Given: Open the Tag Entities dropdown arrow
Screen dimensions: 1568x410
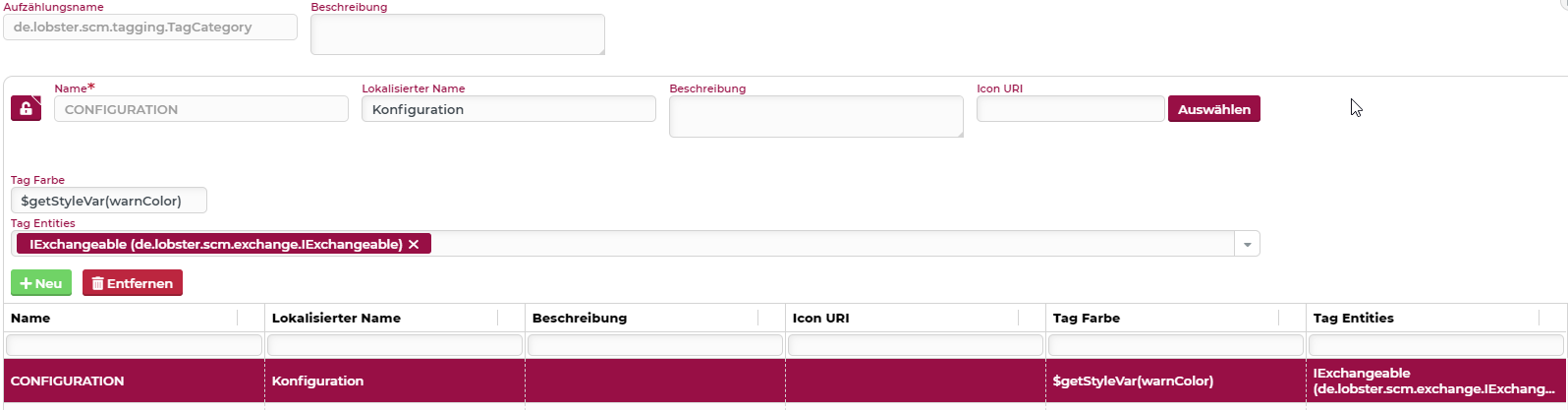Looking at the screenshot, I should (1248, 244).
